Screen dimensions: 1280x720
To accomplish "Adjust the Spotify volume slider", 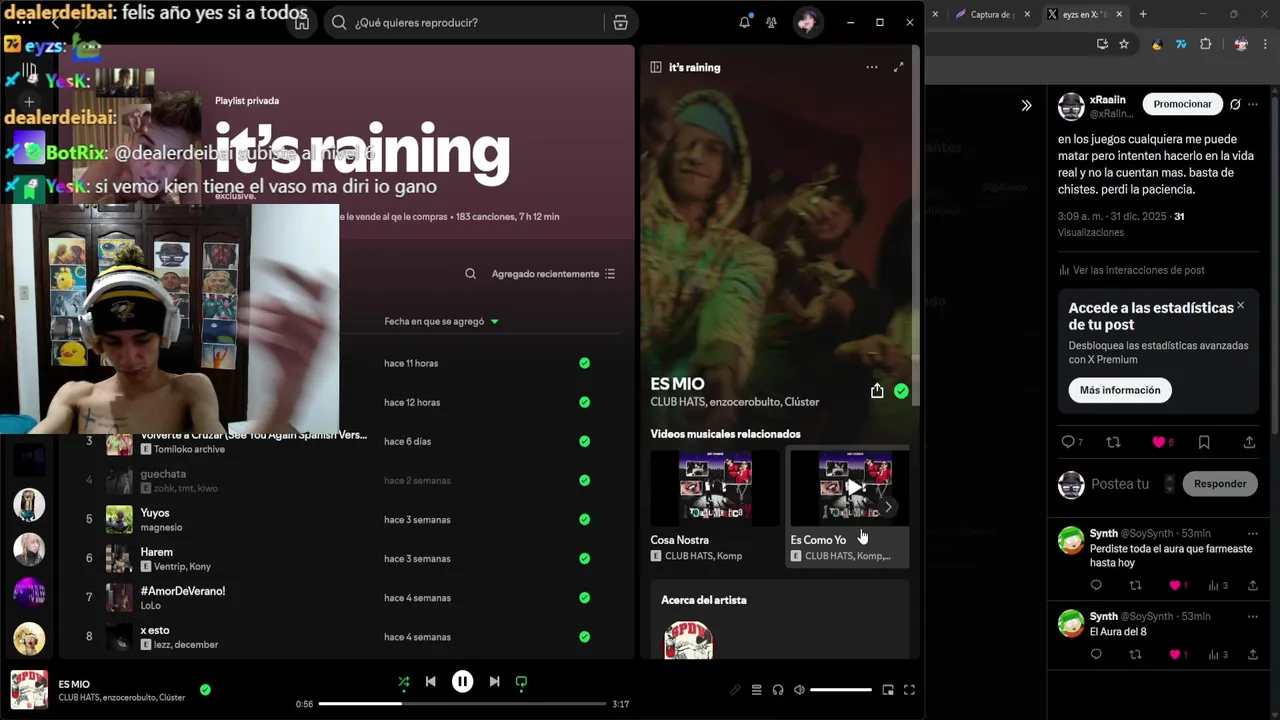I will point(841,690).
